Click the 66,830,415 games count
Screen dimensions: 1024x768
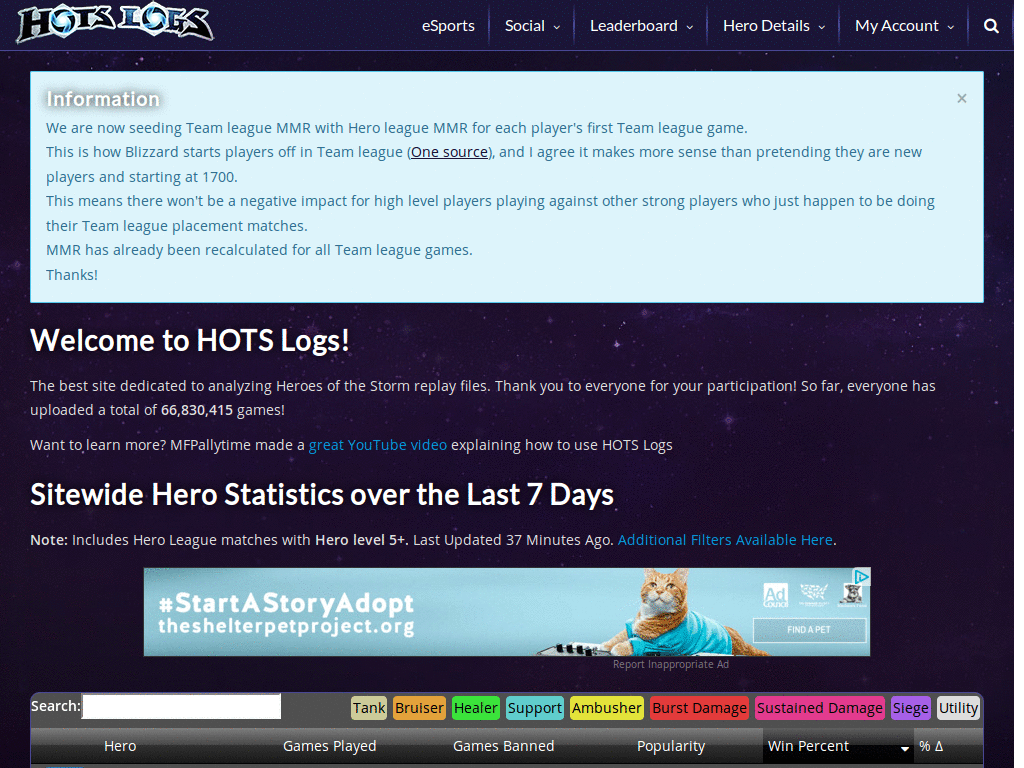197,410
